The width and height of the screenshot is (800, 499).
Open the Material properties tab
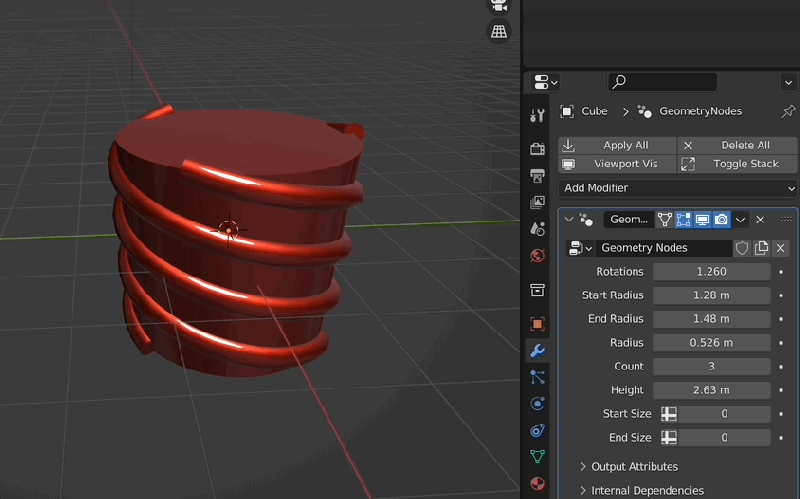click(x=537, y=483)
